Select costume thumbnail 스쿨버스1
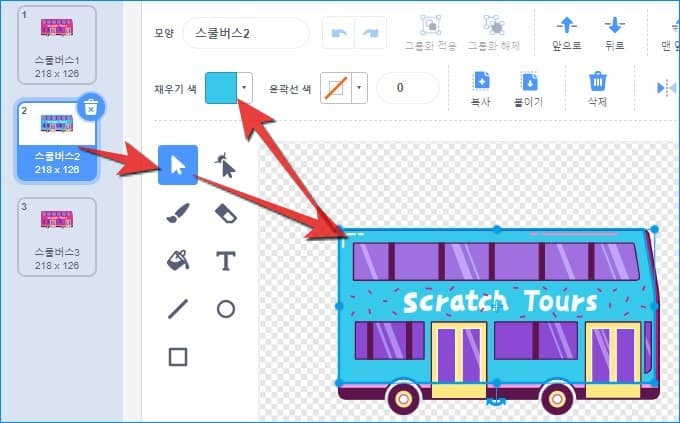This screenshot has height=423, width=680. pyautogui.click(x=57, y=45)
